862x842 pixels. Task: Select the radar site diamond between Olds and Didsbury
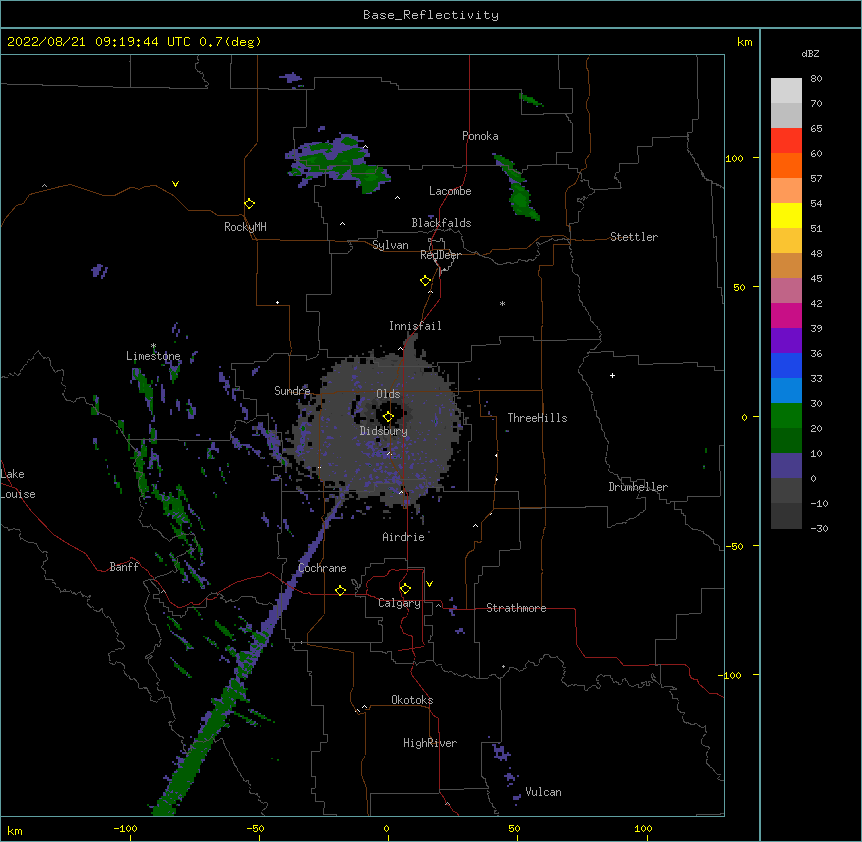[389, 417]
